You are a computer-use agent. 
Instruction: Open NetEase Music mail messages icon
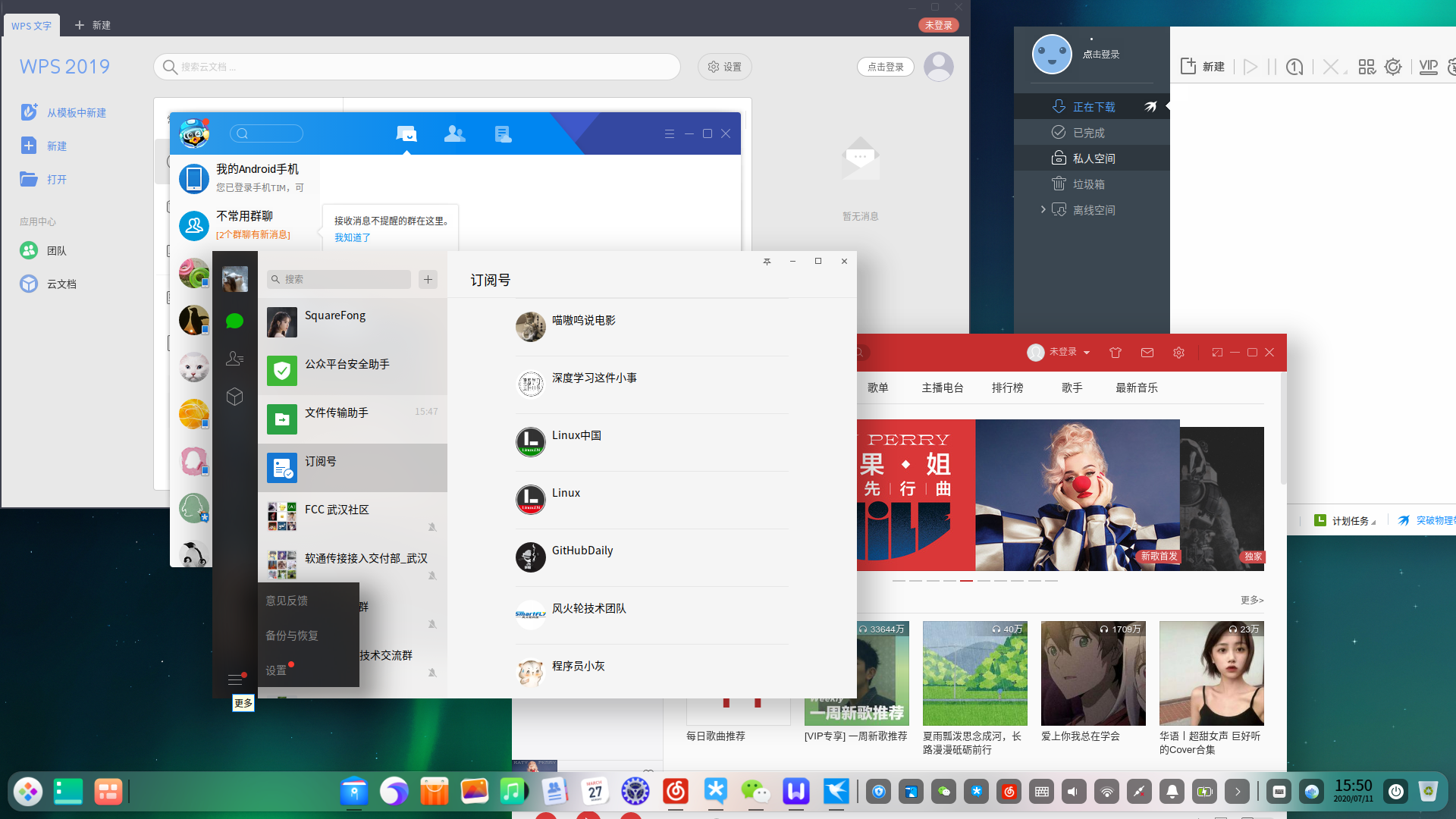coord(1147,353)
